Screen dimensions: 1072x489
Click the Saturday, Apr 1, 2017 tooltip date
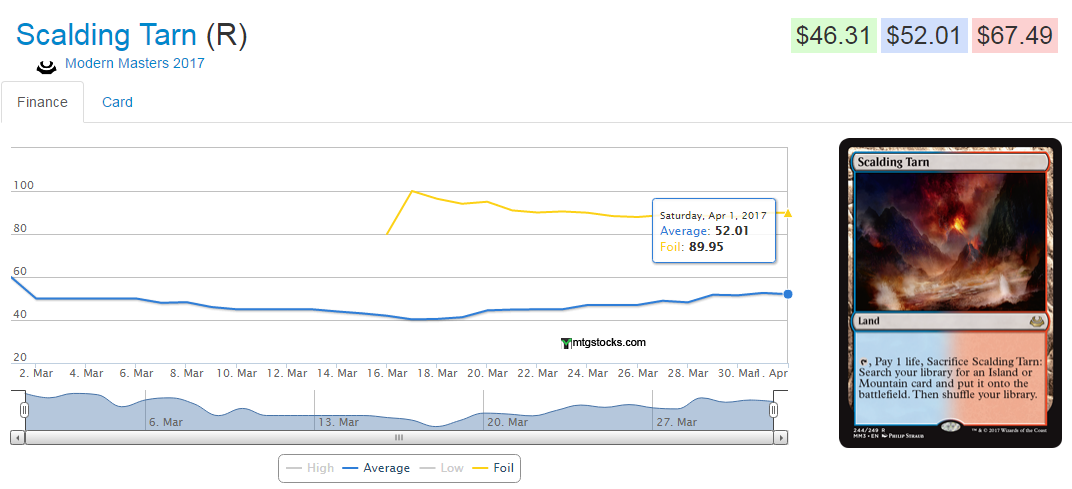click(713, 215)
